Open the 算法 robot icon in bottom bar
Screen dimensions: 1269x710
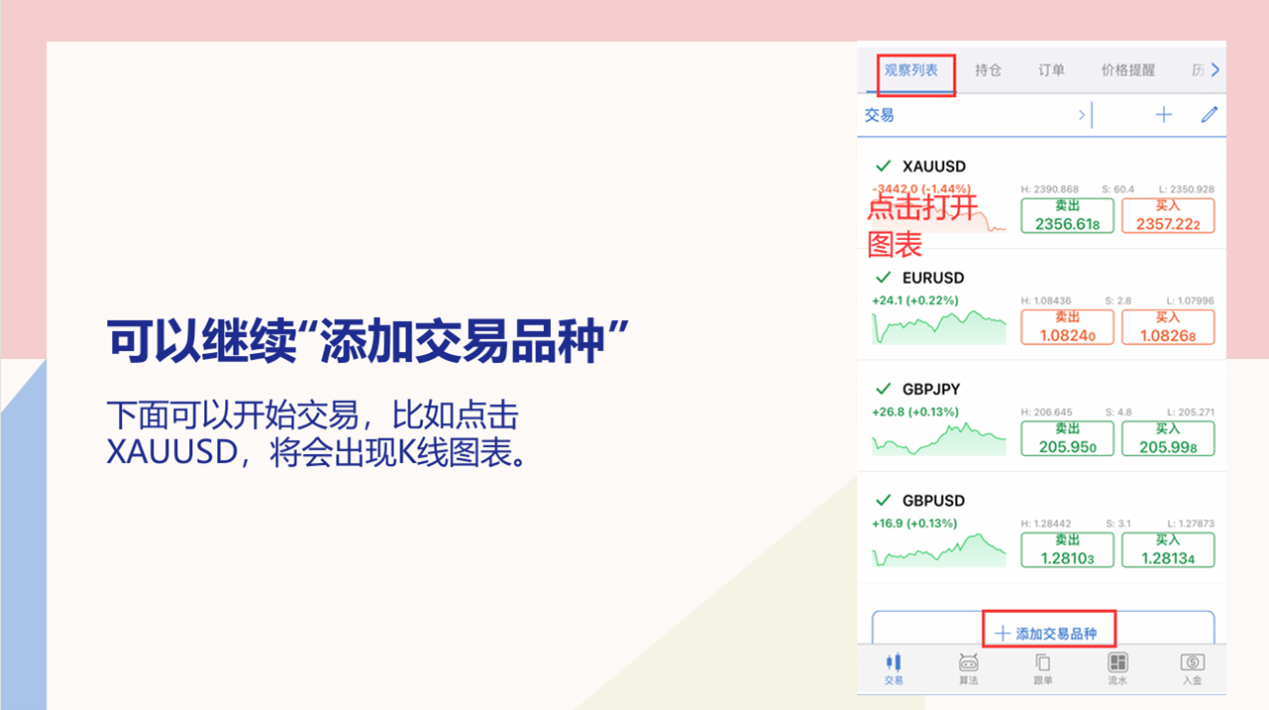pos(968,663)
